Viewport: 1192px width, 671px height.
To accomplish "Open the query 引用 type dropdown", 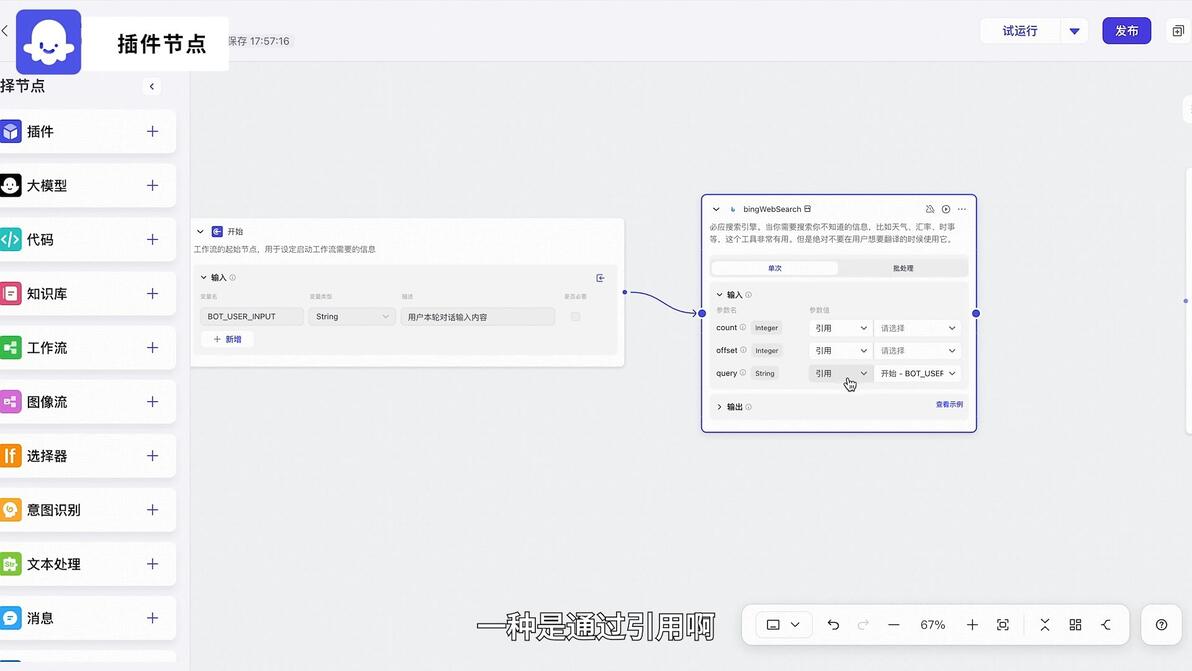I will 840,373.
